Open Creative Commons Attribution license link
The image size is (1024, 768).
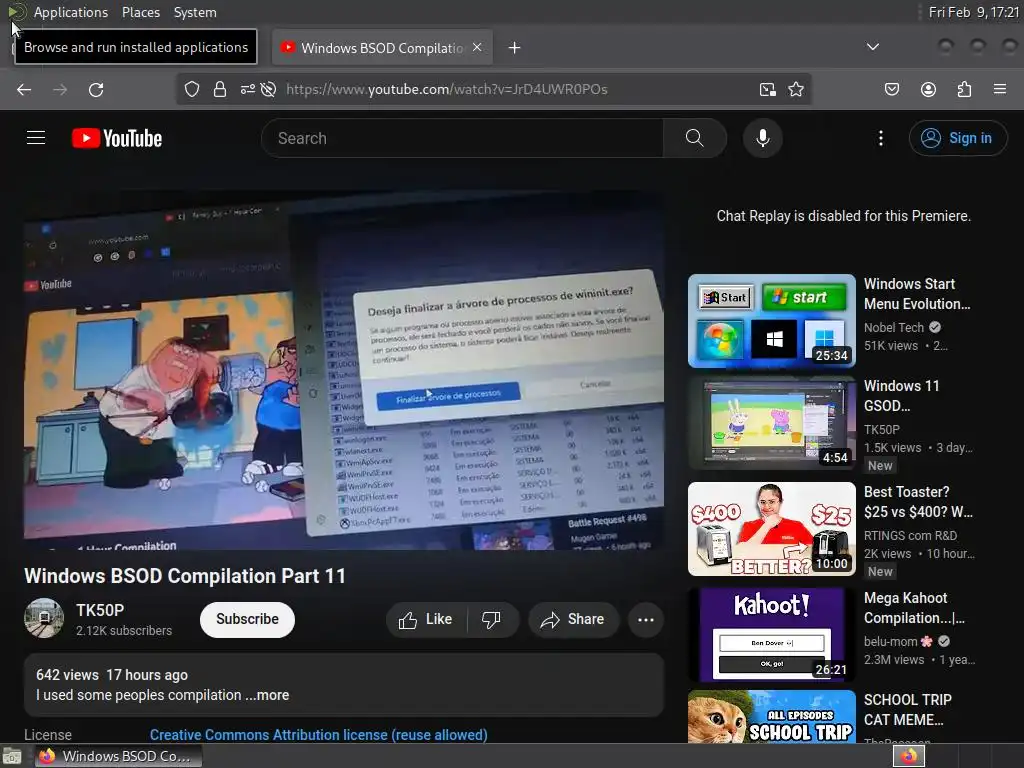click(x=319, y=735)
